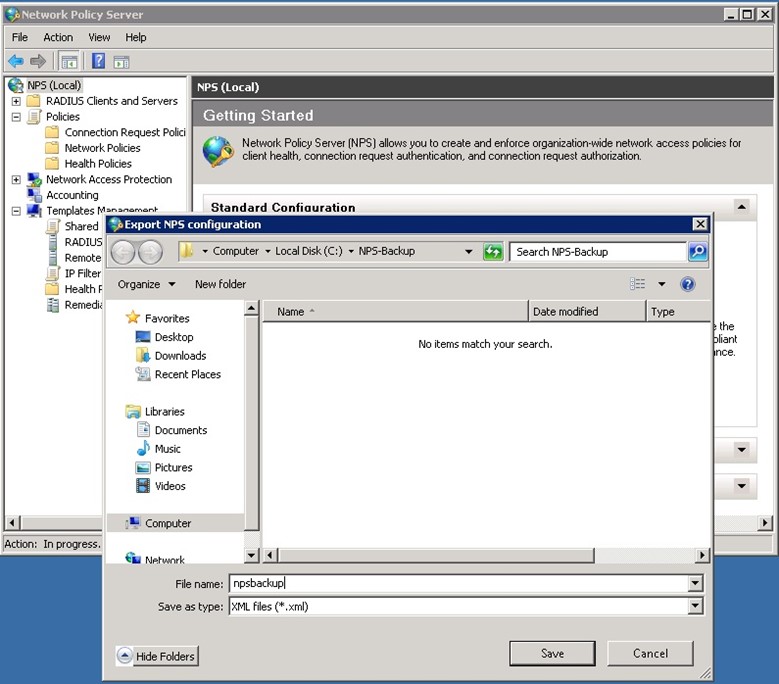Click the Back arrow in NPS toolbar
Screen dimensions: 779x684
tap(16, 61)
